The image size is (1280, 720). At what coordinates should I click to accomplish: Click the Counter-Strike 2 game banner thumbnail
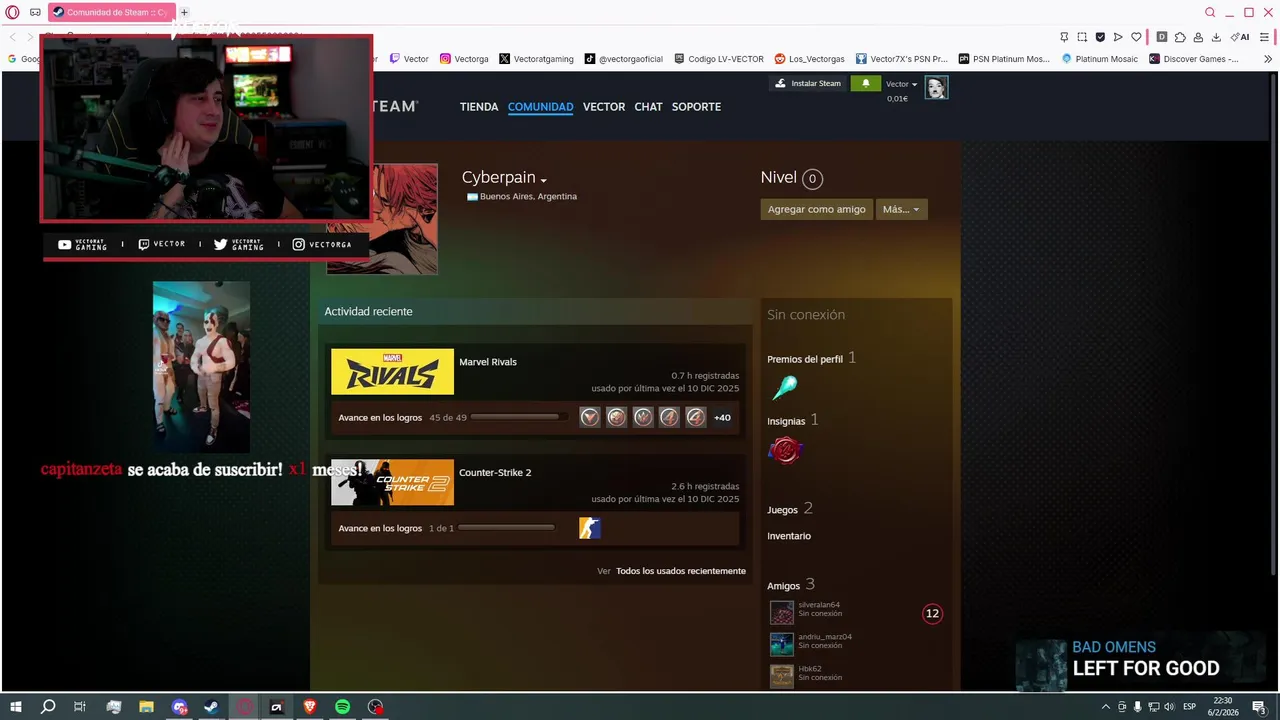pyautogui.click(x=392, y=482)
